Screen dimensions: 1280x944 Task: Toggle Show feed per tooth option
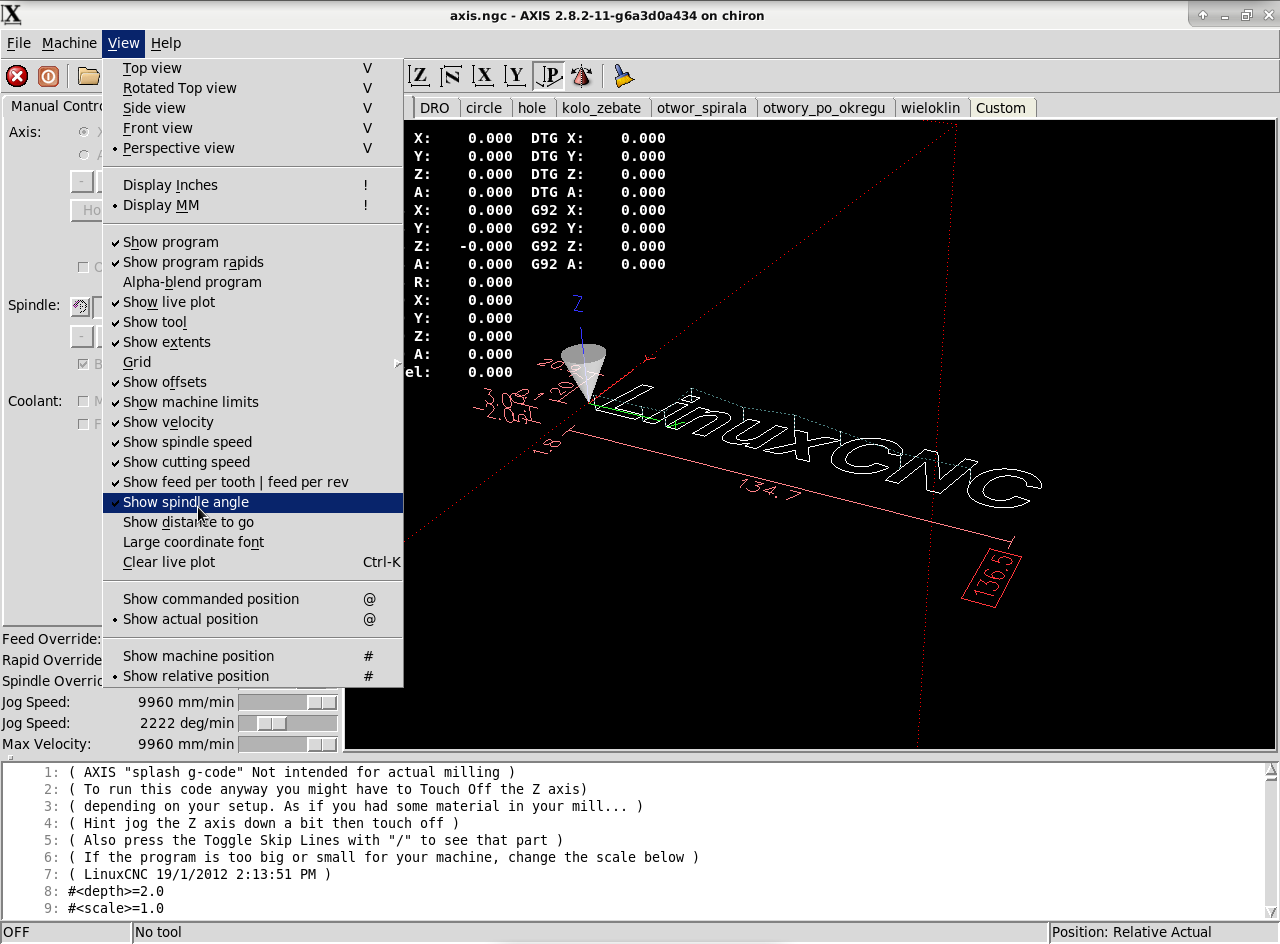point(253,482)
